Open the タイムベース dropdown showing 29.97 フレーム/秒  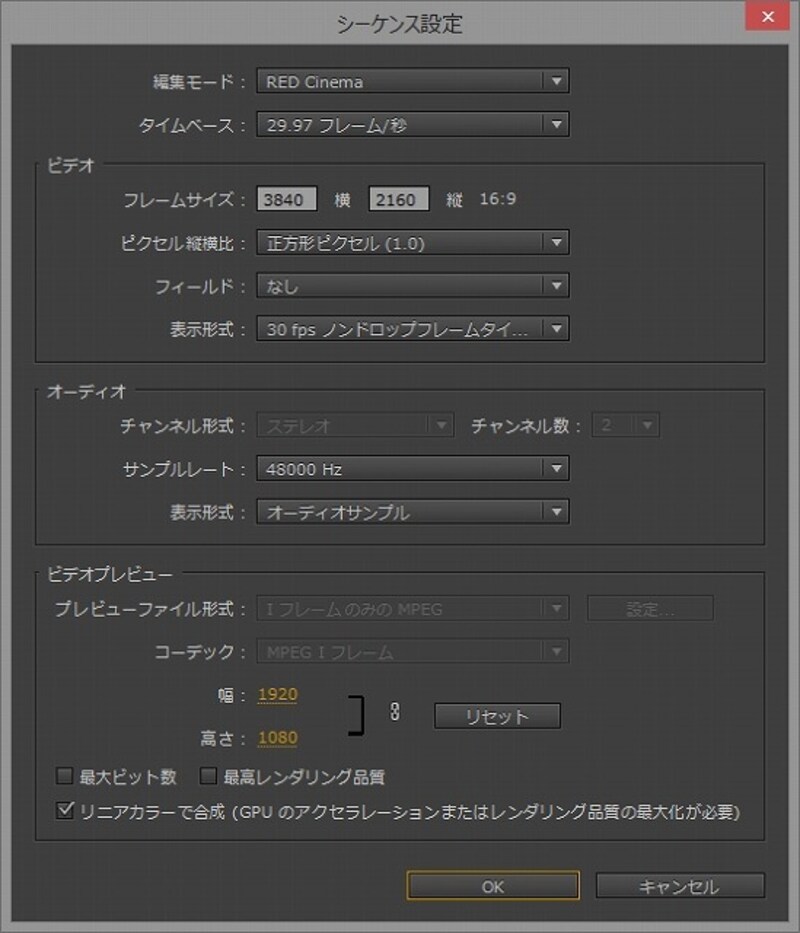412,125
